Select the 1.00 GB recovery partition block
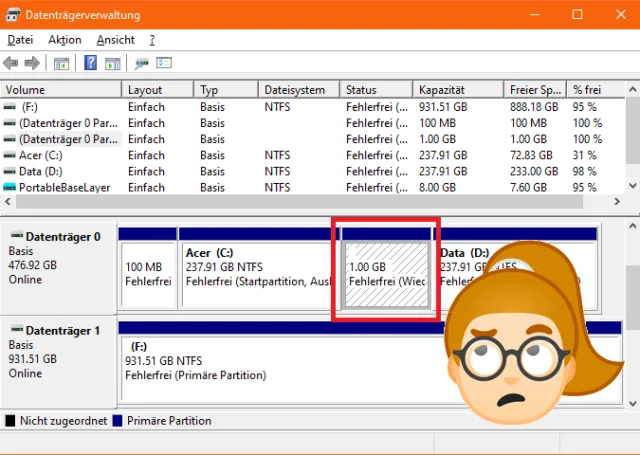 point(386,275)
